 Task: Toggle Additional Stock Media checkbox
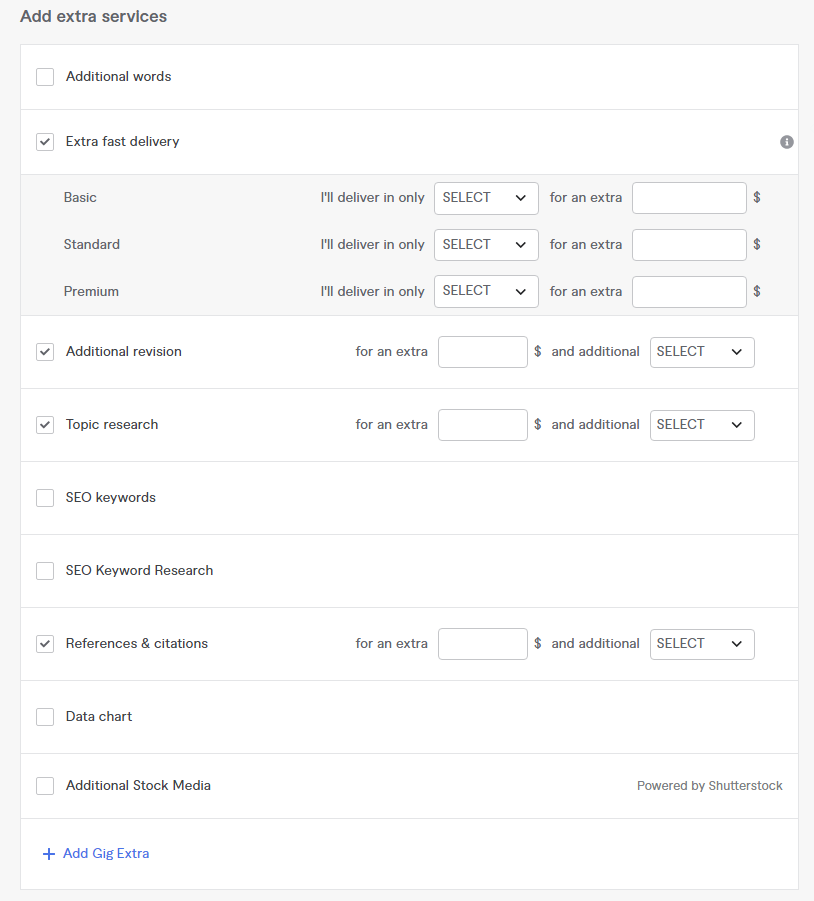[45, 786]
